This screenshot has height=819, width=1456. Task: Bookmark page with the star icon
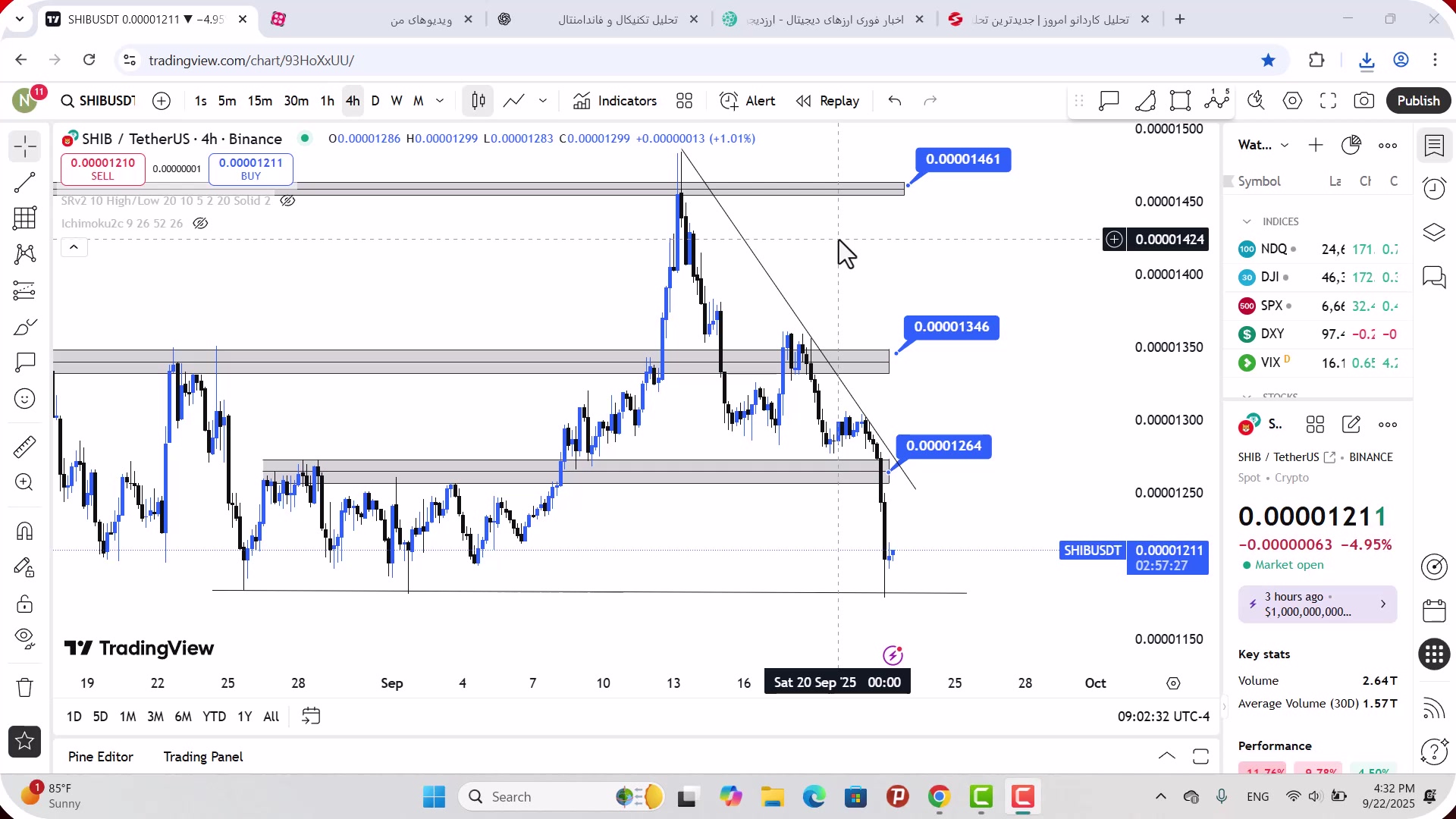[x=1269, y=60]
